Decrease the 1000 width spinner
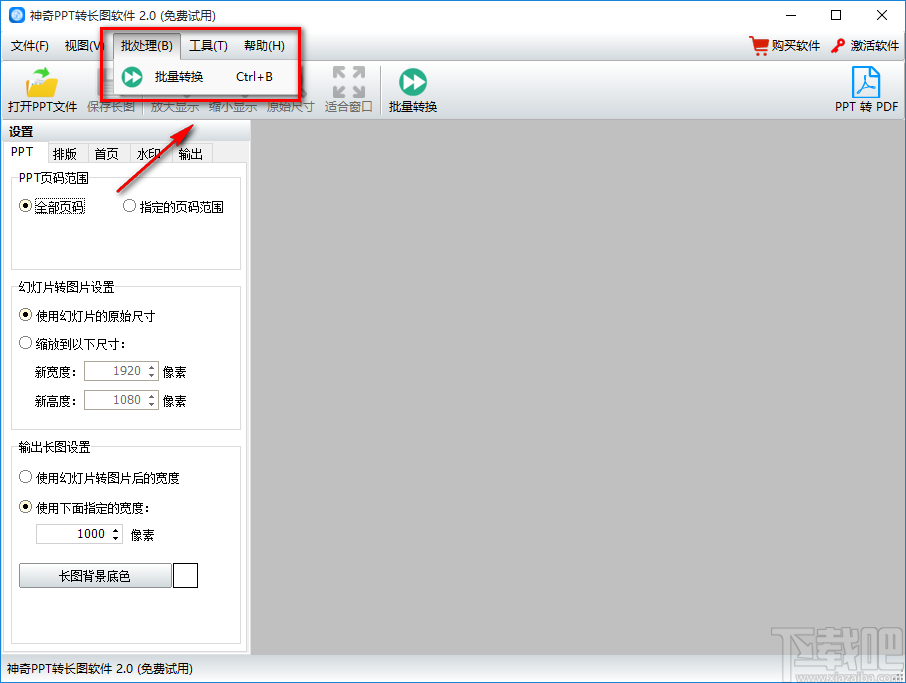 pyautogui.click(x=116, y=539)
